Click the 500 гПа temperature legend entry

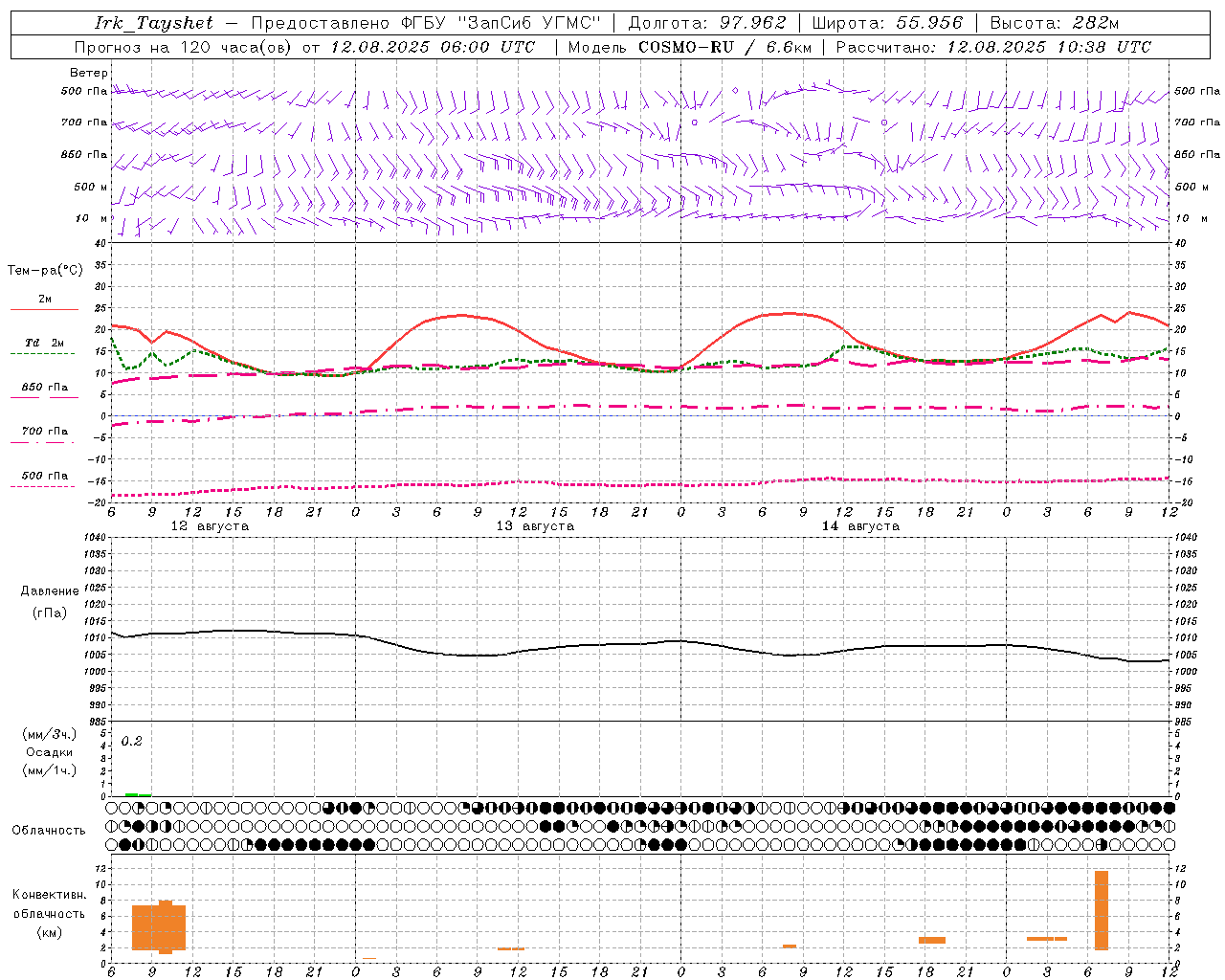pyautogui.click(x=44, y=476)
